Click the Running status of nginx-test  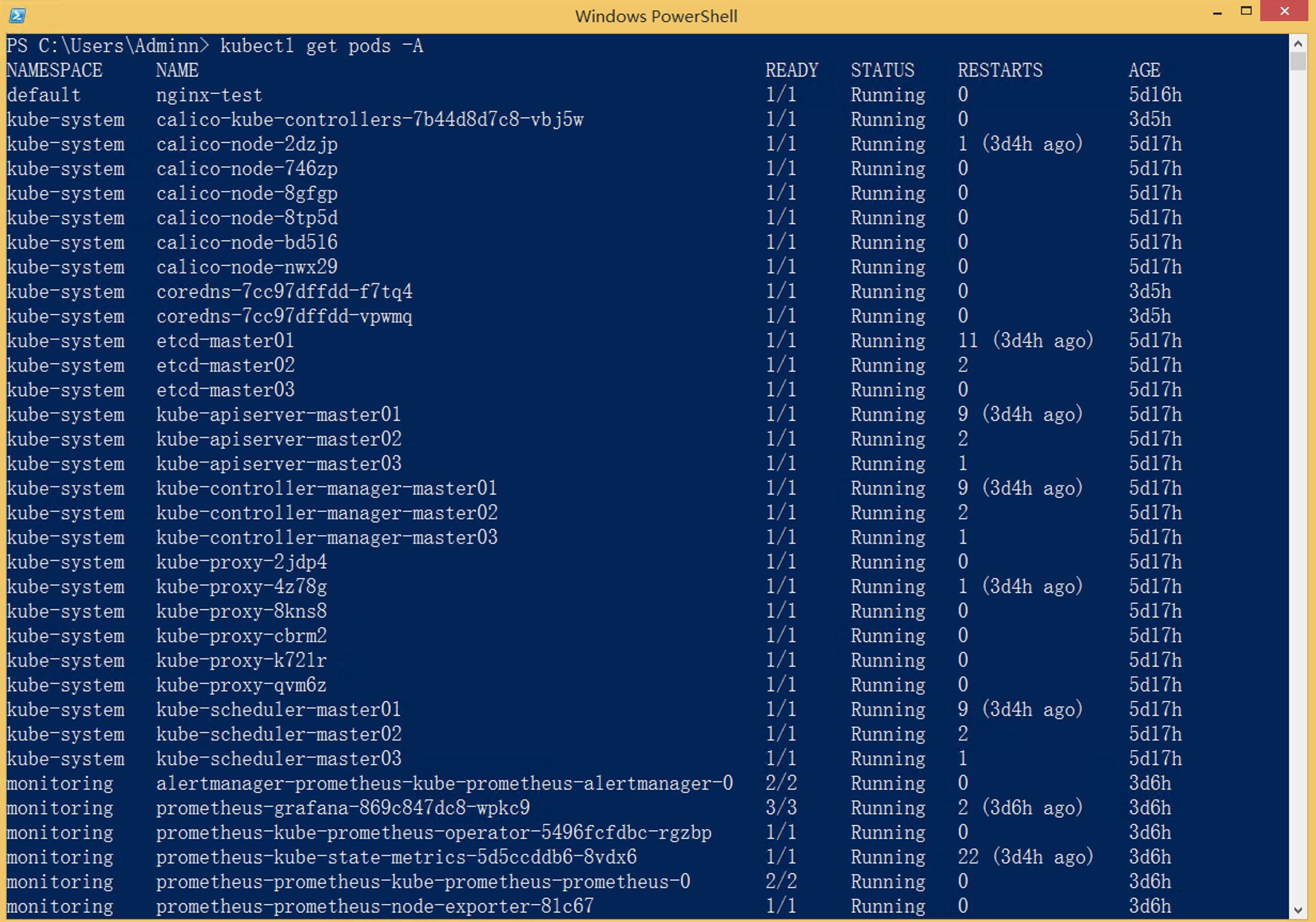point(888,95)
